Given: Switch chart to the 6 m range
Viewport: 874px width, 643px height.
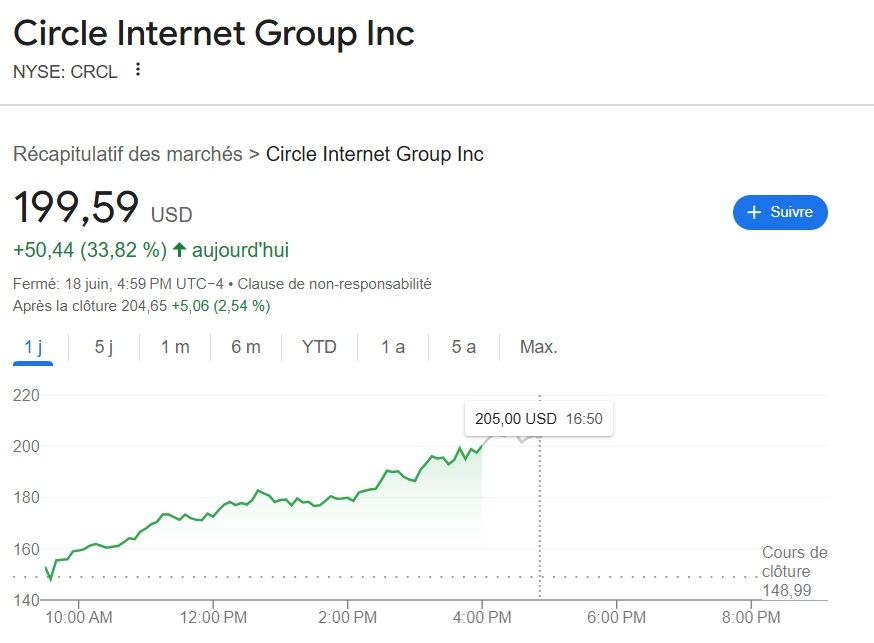Looking at the screenshot, I should [x=245, y=347].
